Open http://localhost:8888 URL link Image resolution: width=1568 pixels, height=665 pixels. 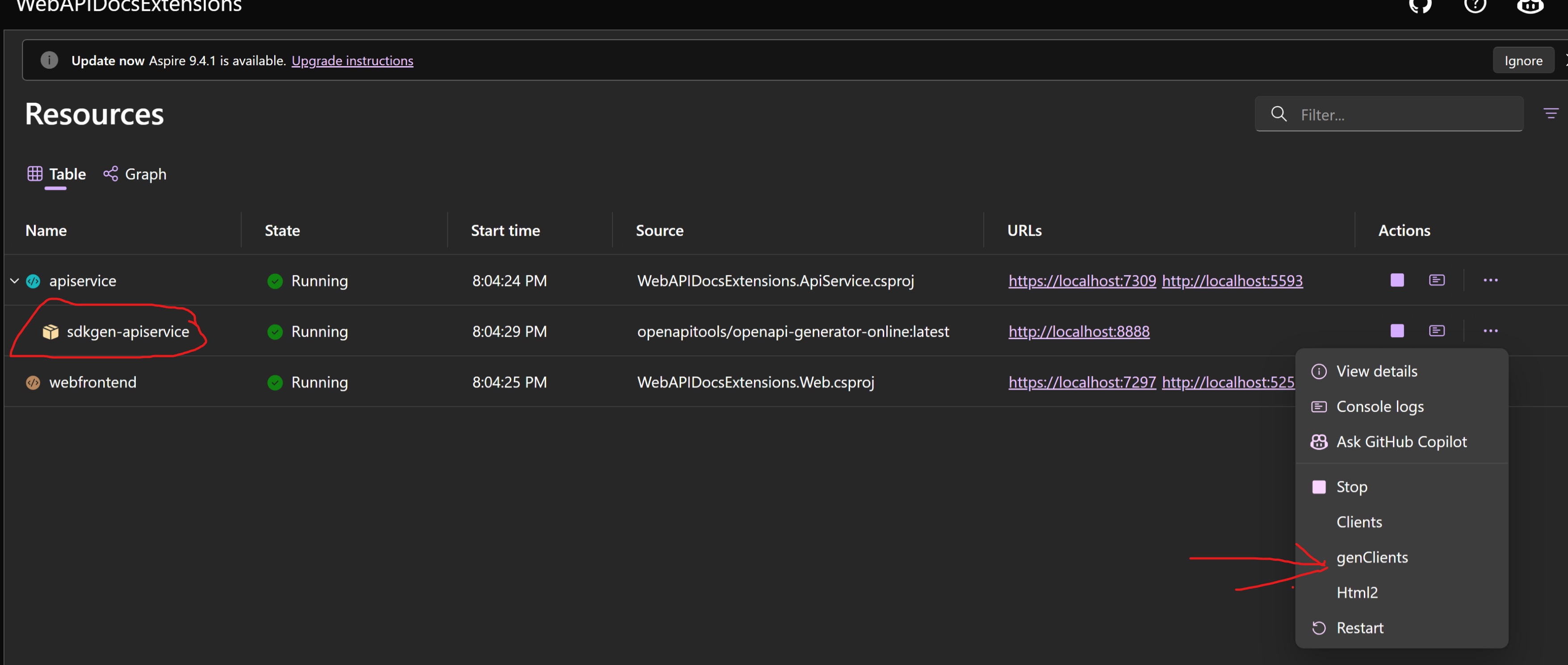[1078, 331]
